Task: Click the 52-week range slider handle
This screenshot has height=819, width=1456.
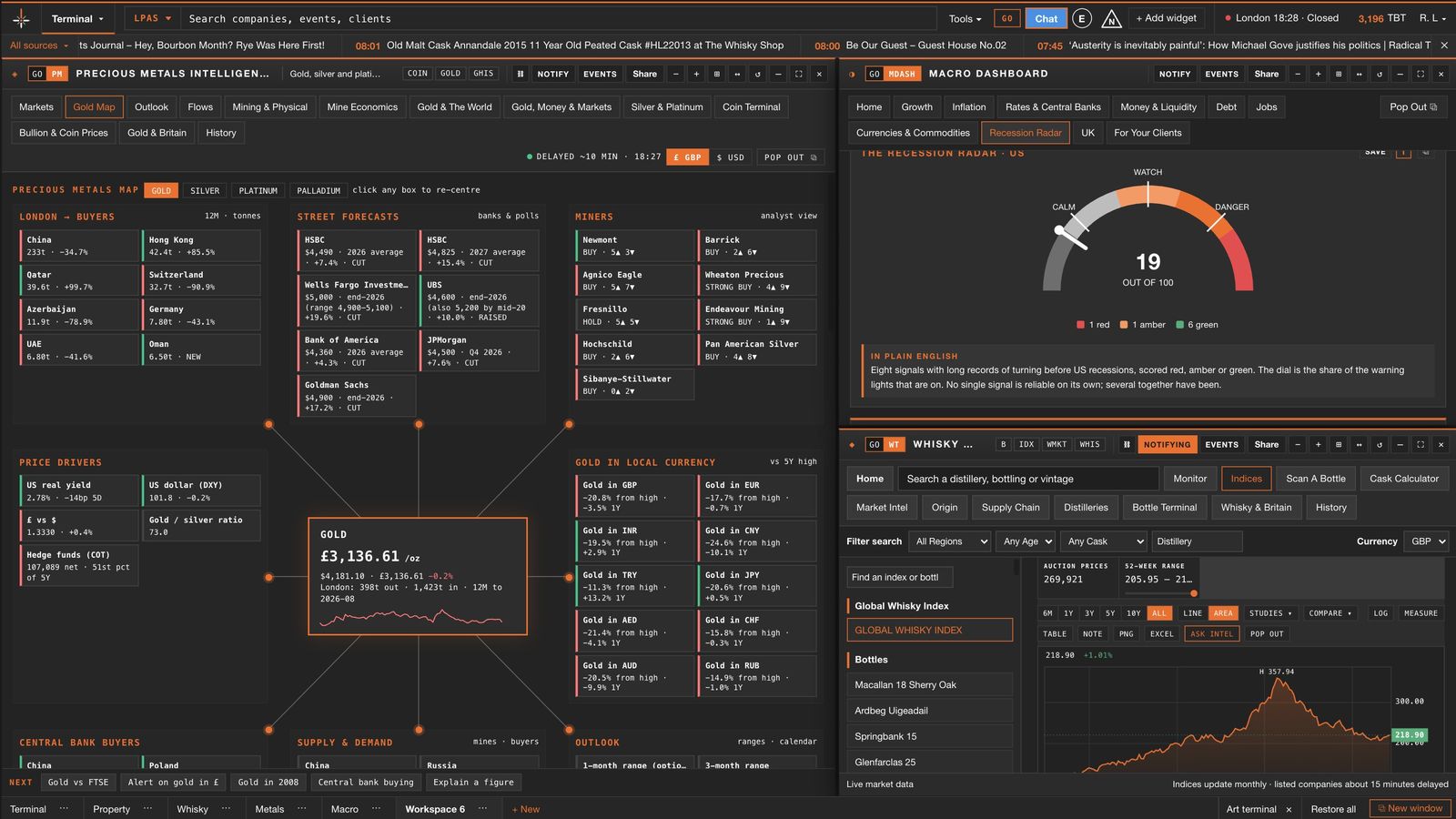Action: [x=1193, y=593]
